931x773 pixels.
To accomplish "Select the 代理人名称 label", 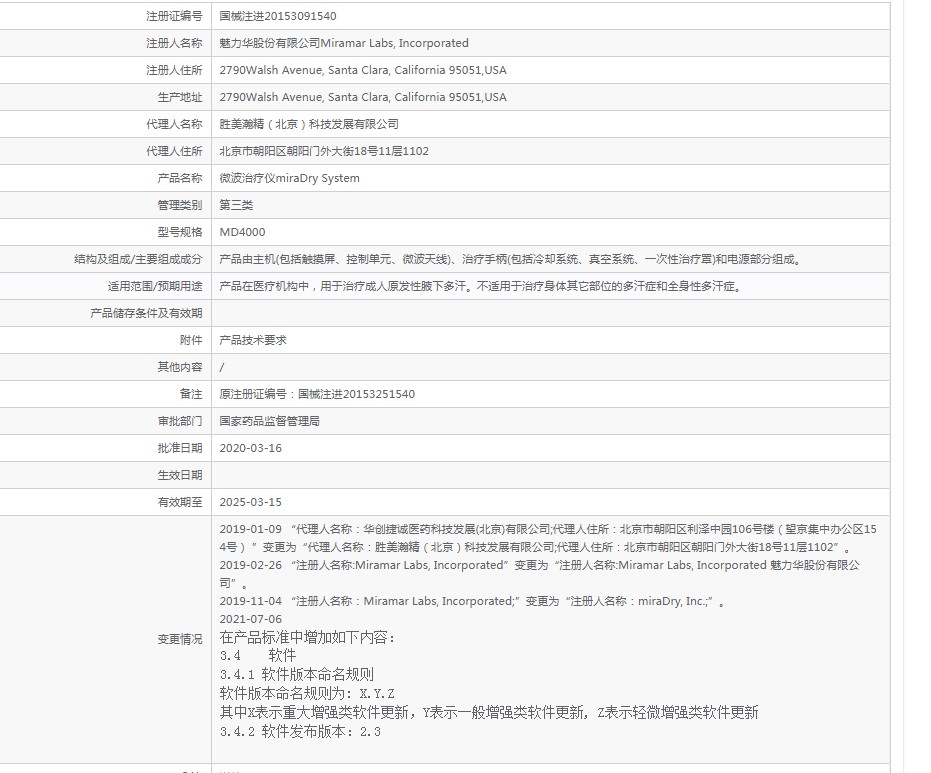I will coord(174,124).
